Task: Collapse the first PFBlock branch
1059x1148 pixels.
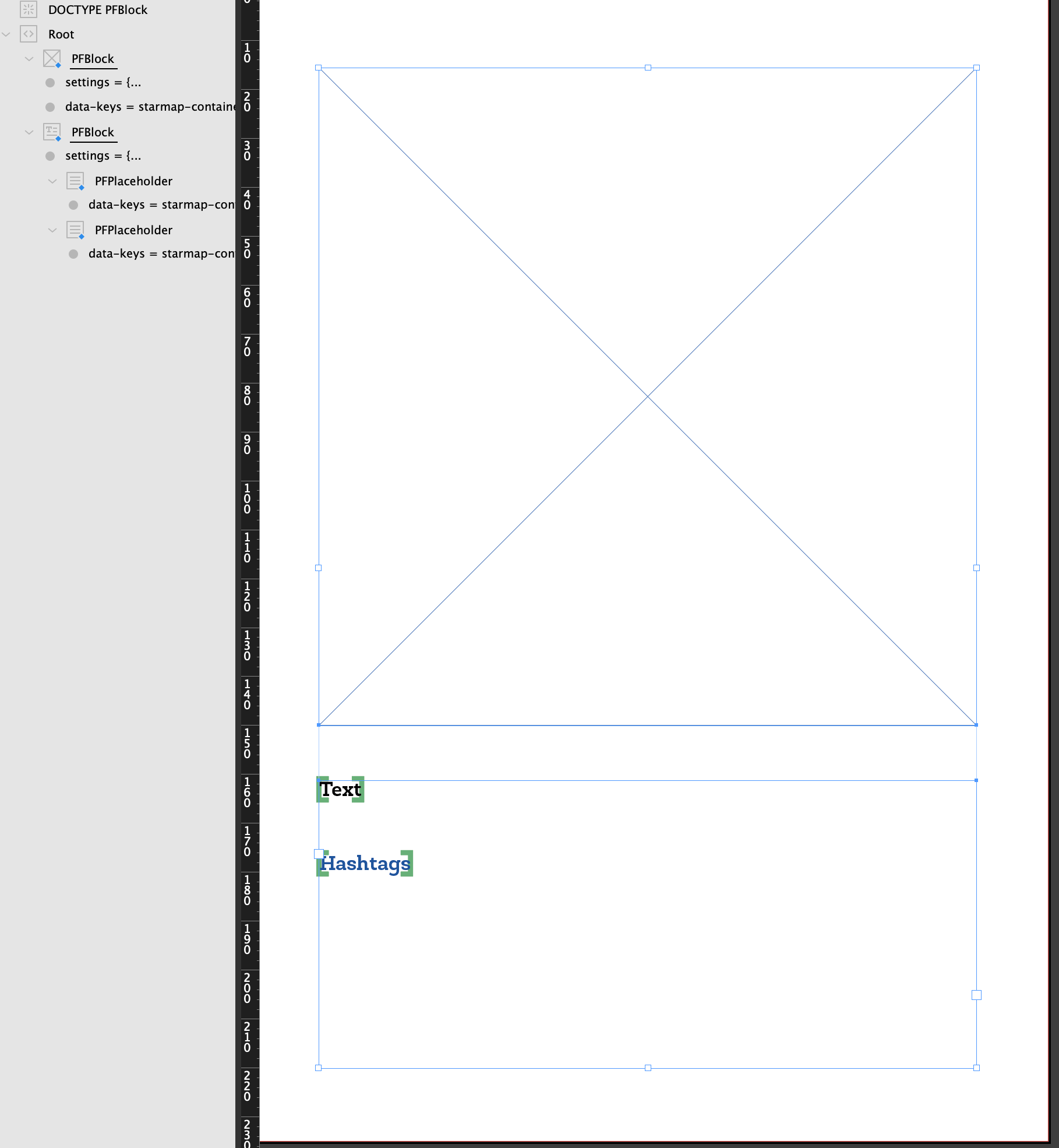Action: pyautogui.click(x=30, y=58)
